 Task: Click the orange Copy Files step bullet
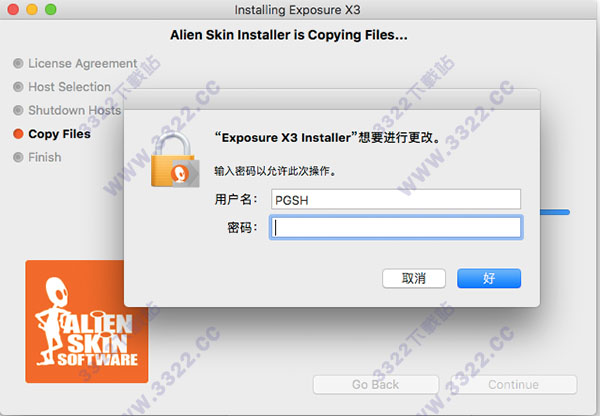coord(18,134)
